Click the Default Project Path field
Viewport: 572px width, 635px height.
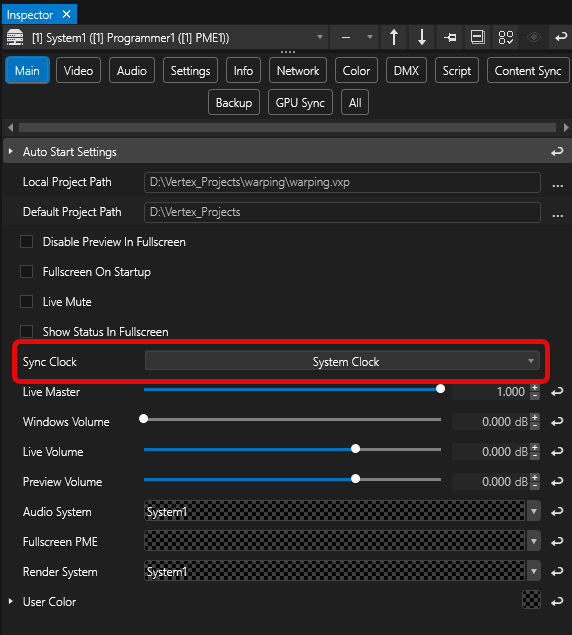tap(342, 212)
